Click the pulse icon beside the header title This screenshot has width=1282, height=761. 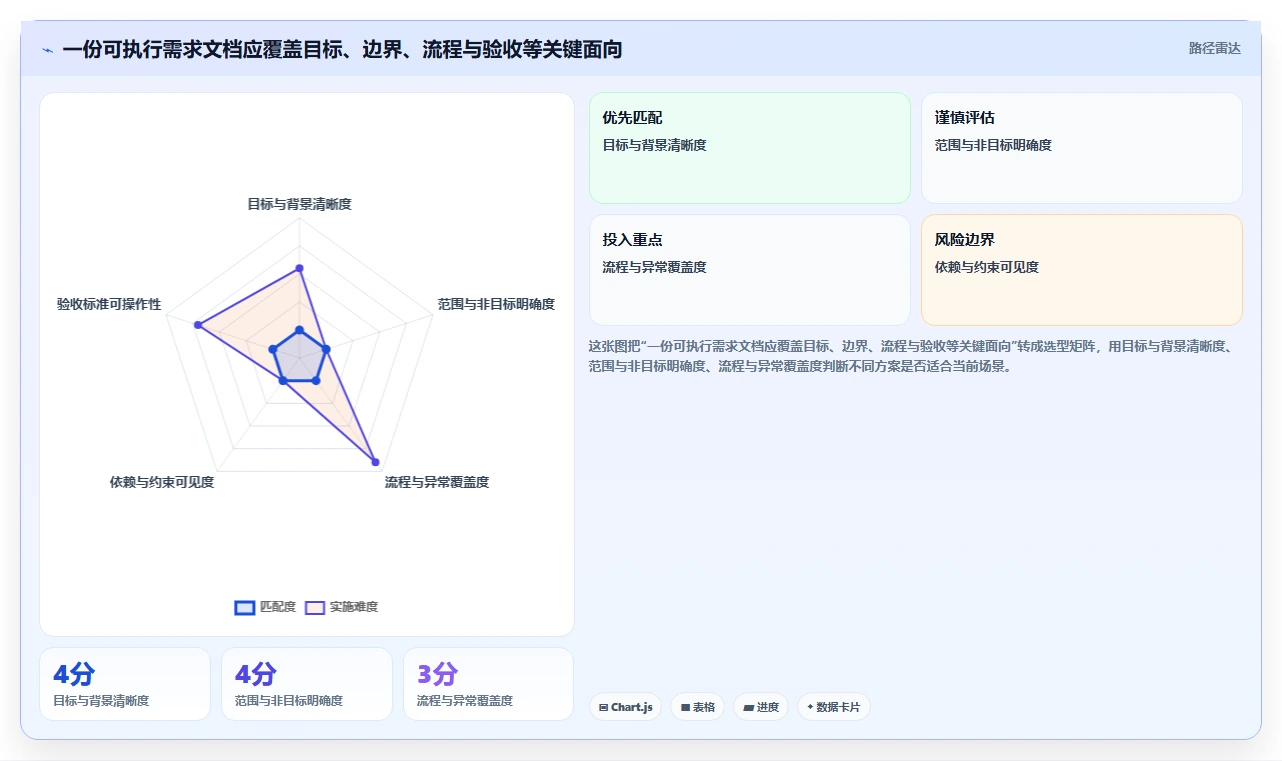coord(48,50)
